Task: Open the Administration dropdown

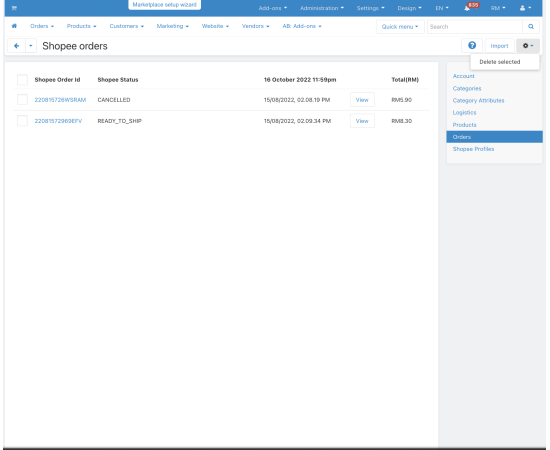Action: (x=322, y=8)
